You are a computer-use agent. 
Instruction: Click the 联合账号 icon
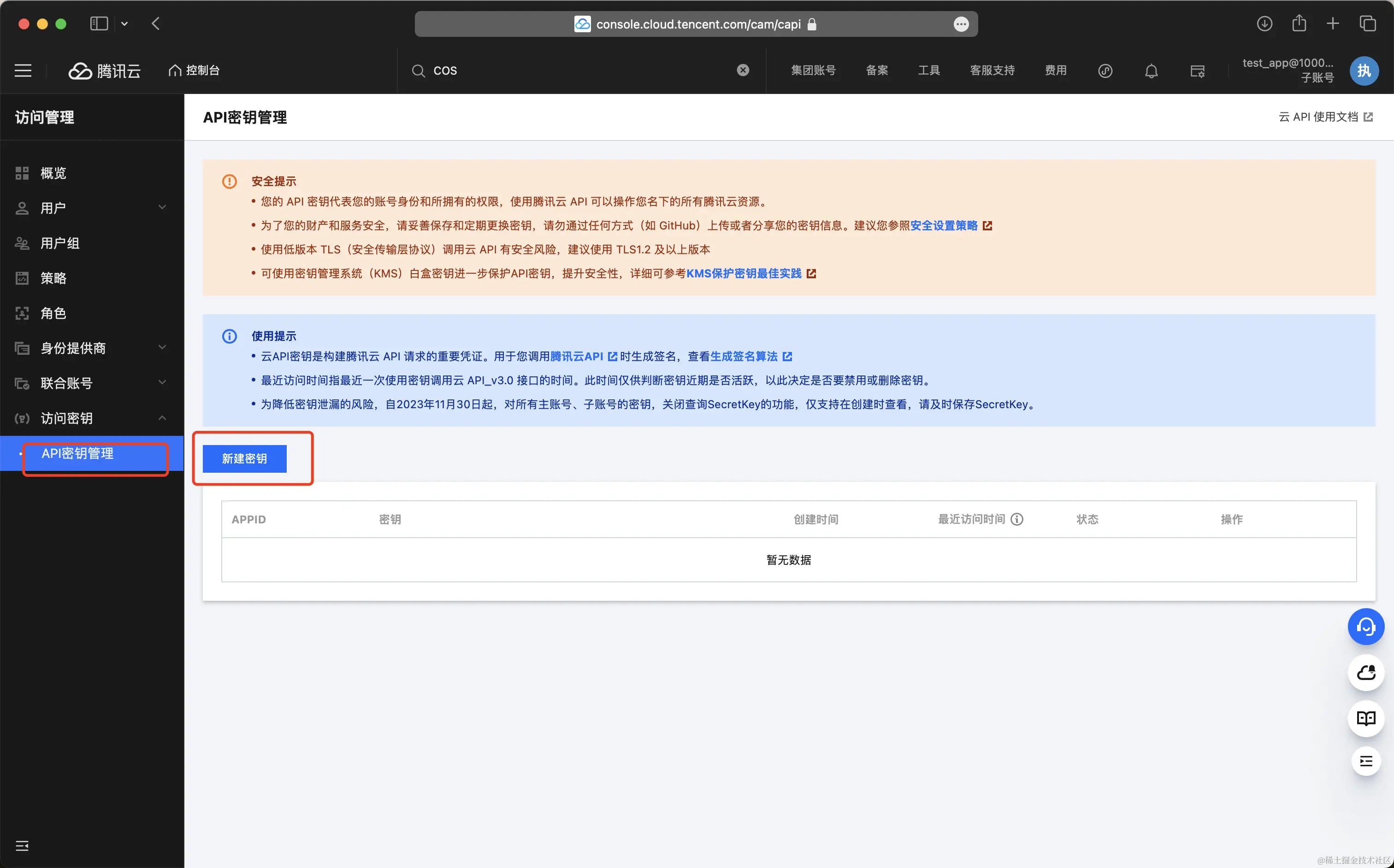tap(22, 383)
